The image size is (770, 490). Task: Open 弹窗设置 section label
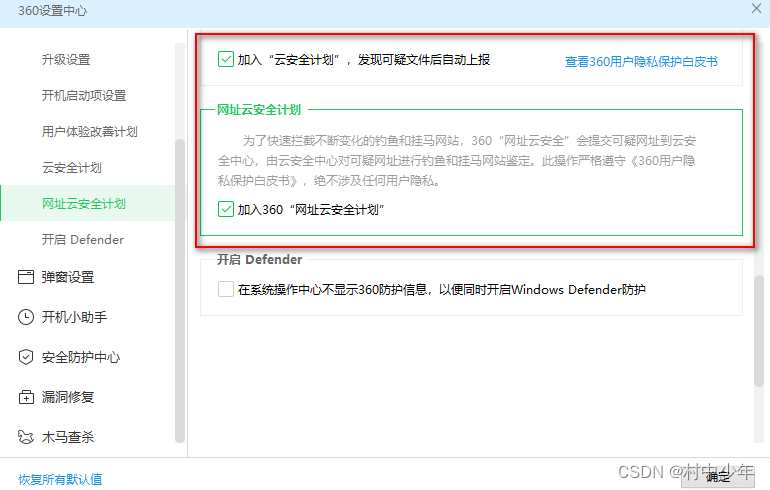coord(68,277)
